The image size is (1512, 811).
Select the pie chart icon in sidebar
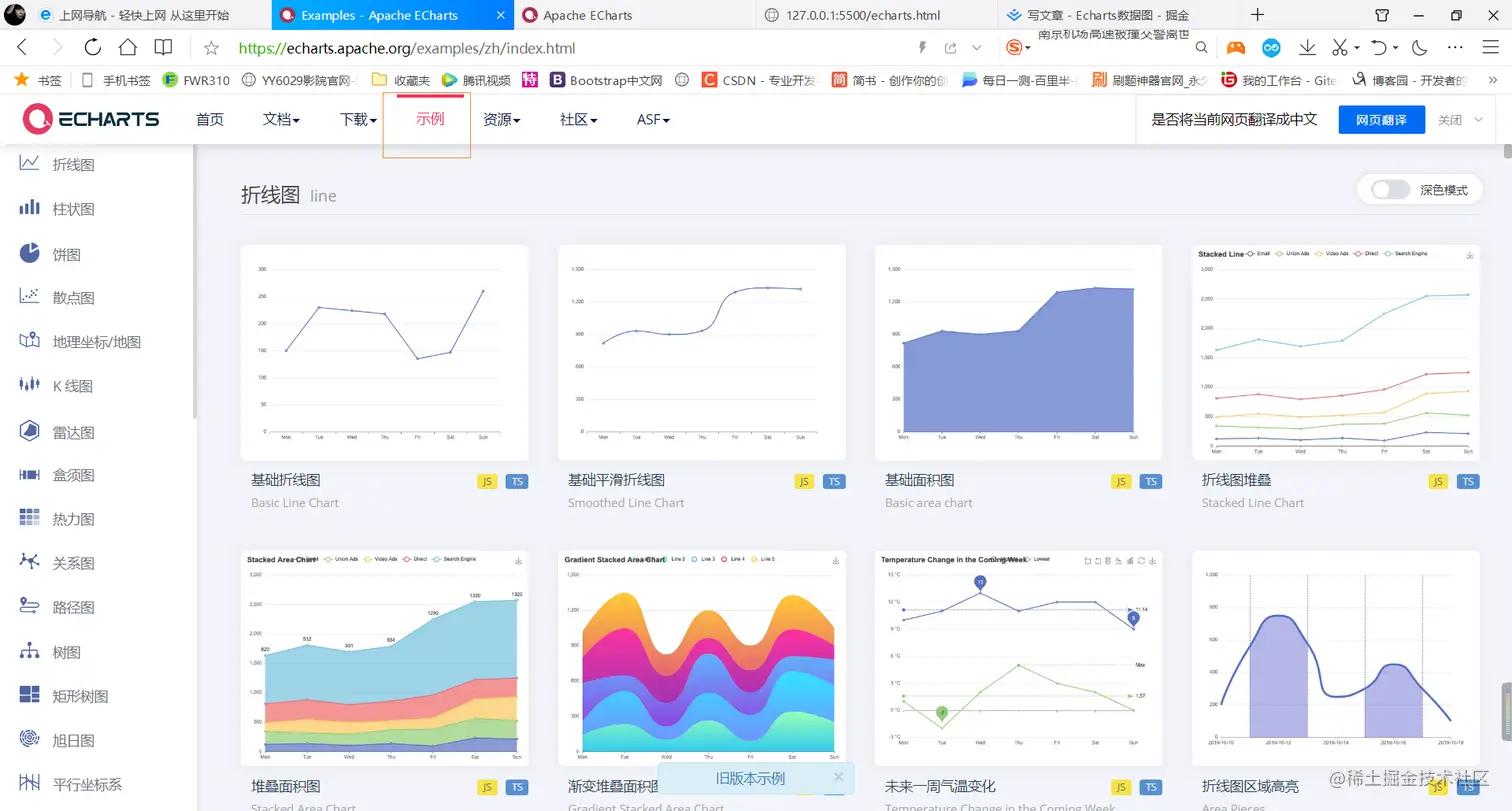30,253
